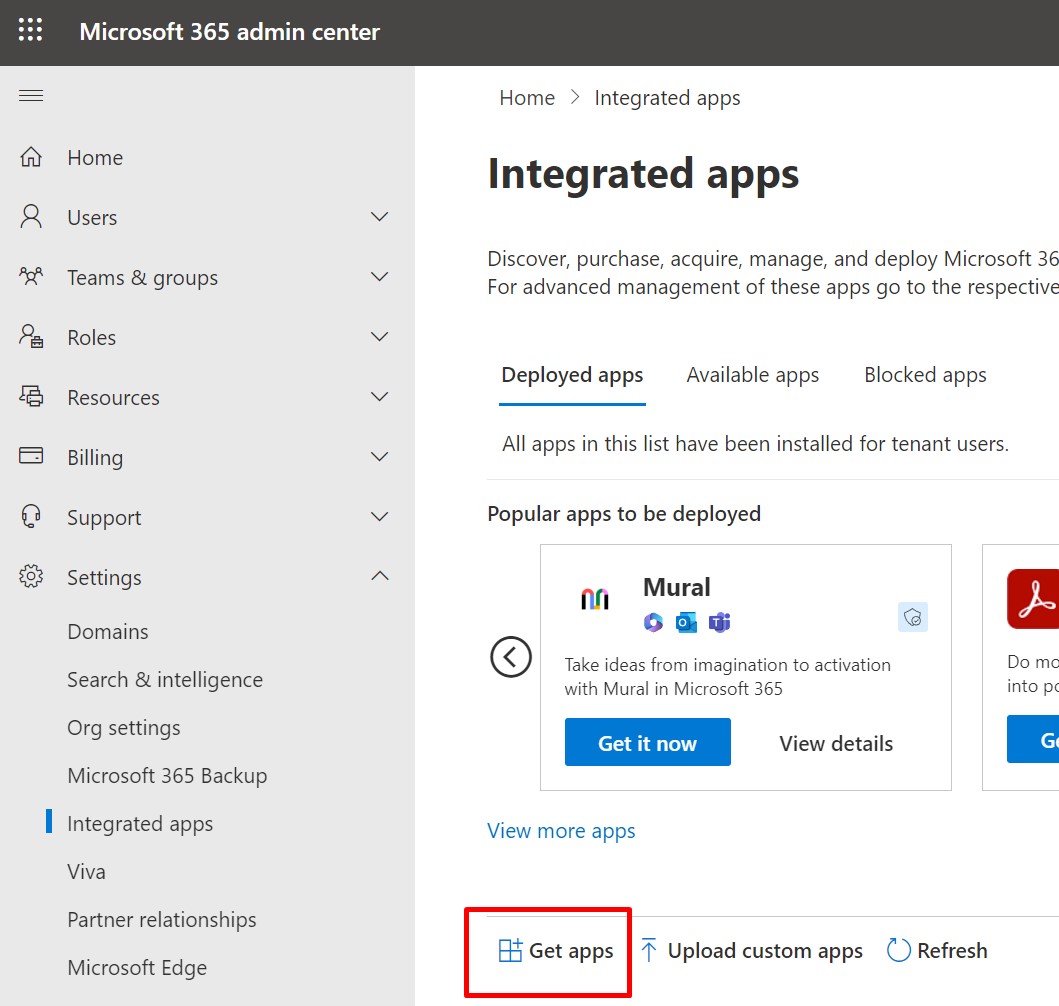Click the Settings gear icon

(31, 577)
